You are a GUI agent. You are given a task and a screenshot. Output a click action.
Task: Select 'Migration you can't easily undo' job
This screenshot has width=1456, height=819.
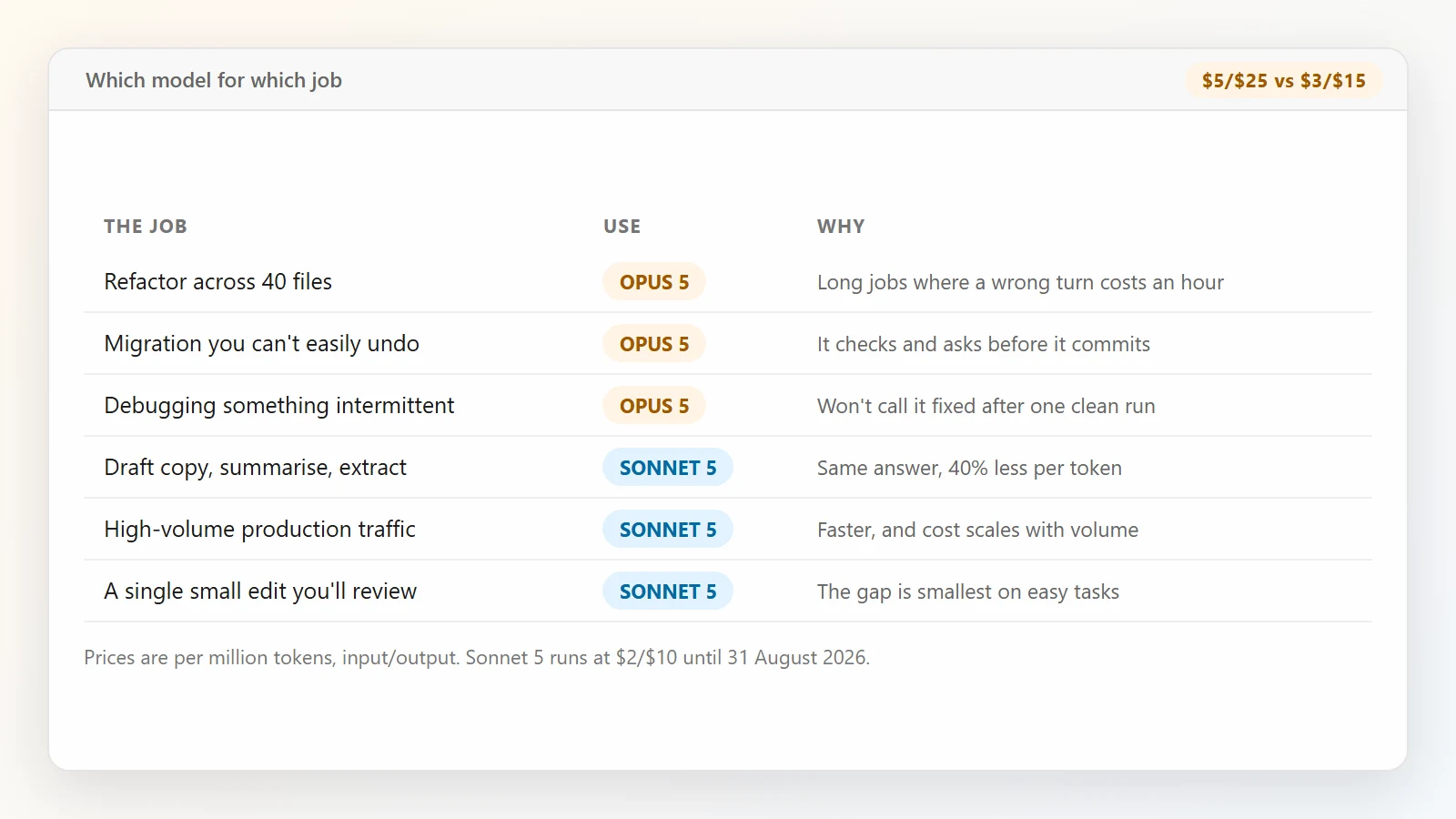tap(262, 344)
